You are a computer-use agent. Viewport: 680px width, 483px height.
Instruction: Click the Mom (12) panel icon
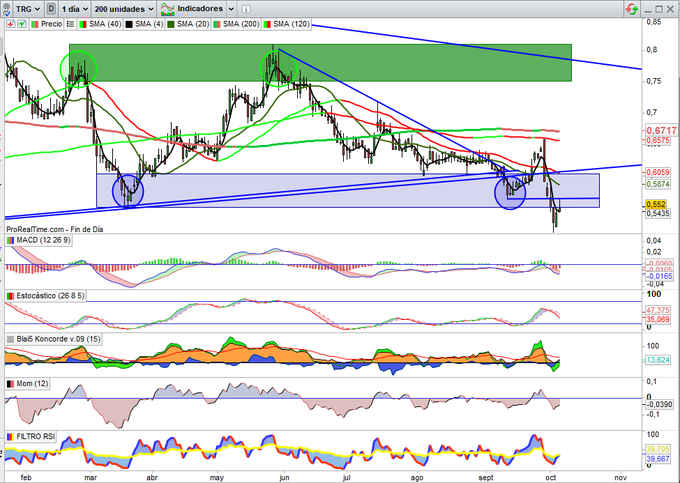pyautogui.click(x=10, y=384)
